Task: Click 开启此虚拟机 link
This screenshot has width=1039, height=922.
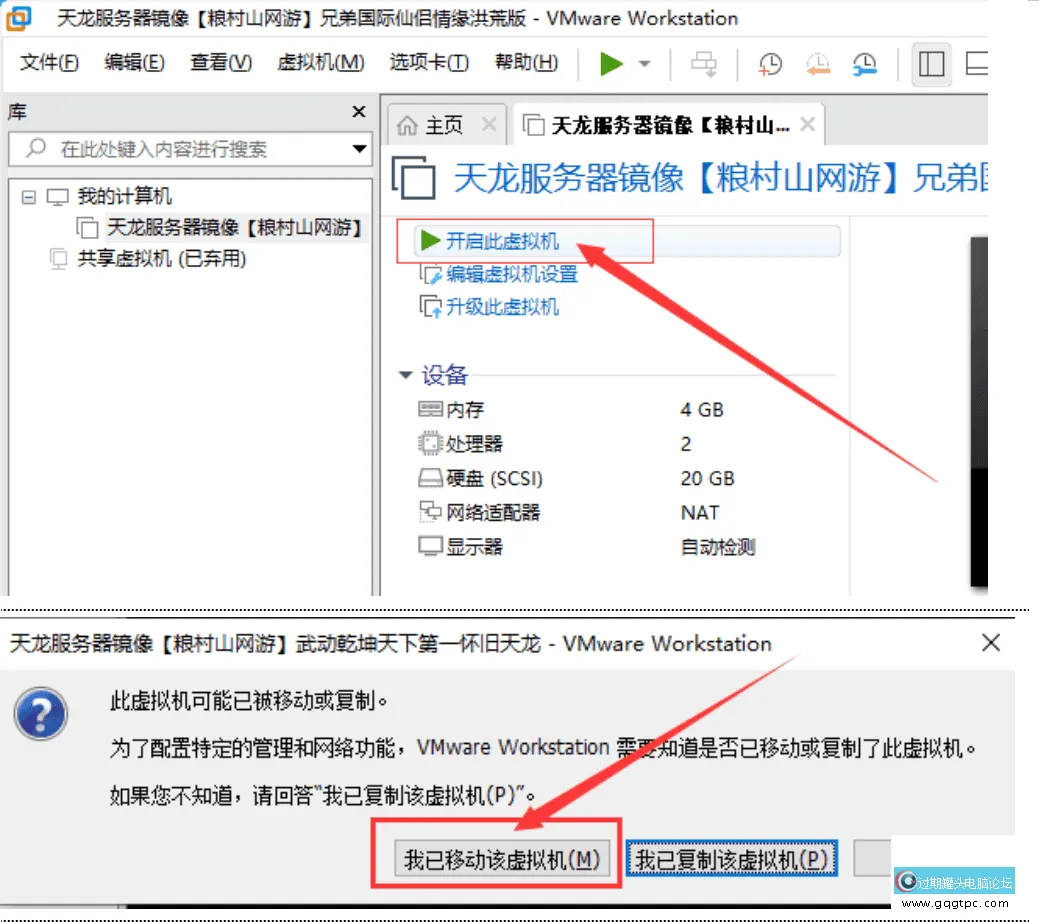Action: [502, 241]
